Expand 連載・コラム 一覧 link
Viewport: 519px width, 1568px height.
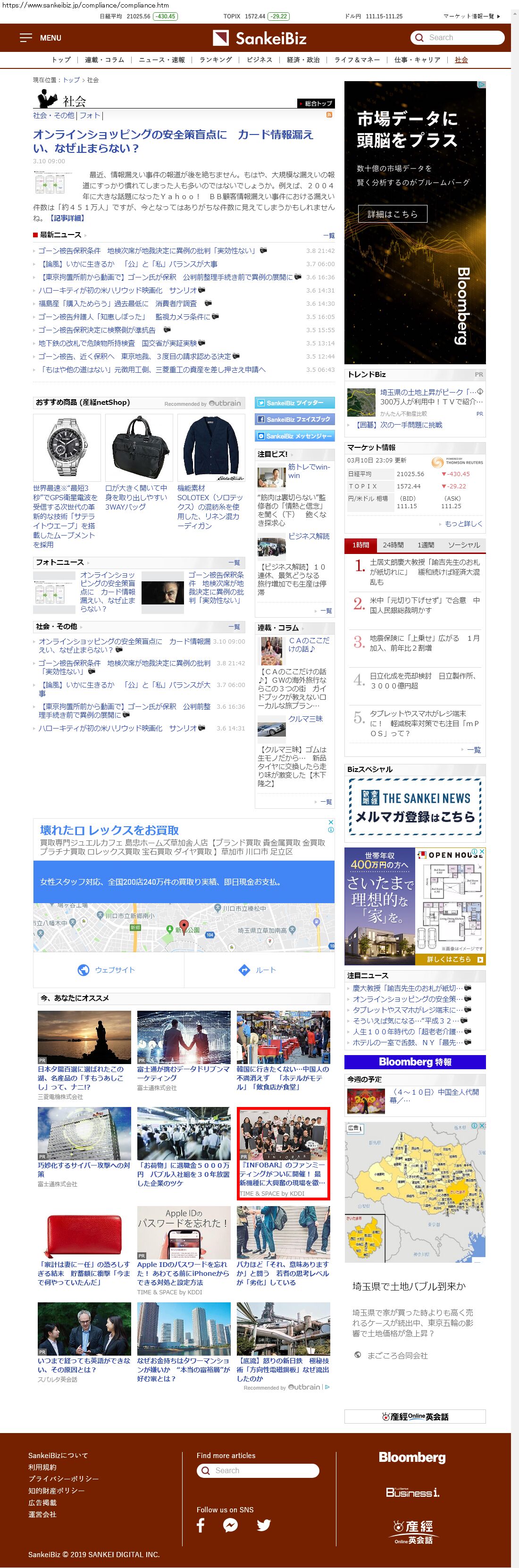pos(326,802)
